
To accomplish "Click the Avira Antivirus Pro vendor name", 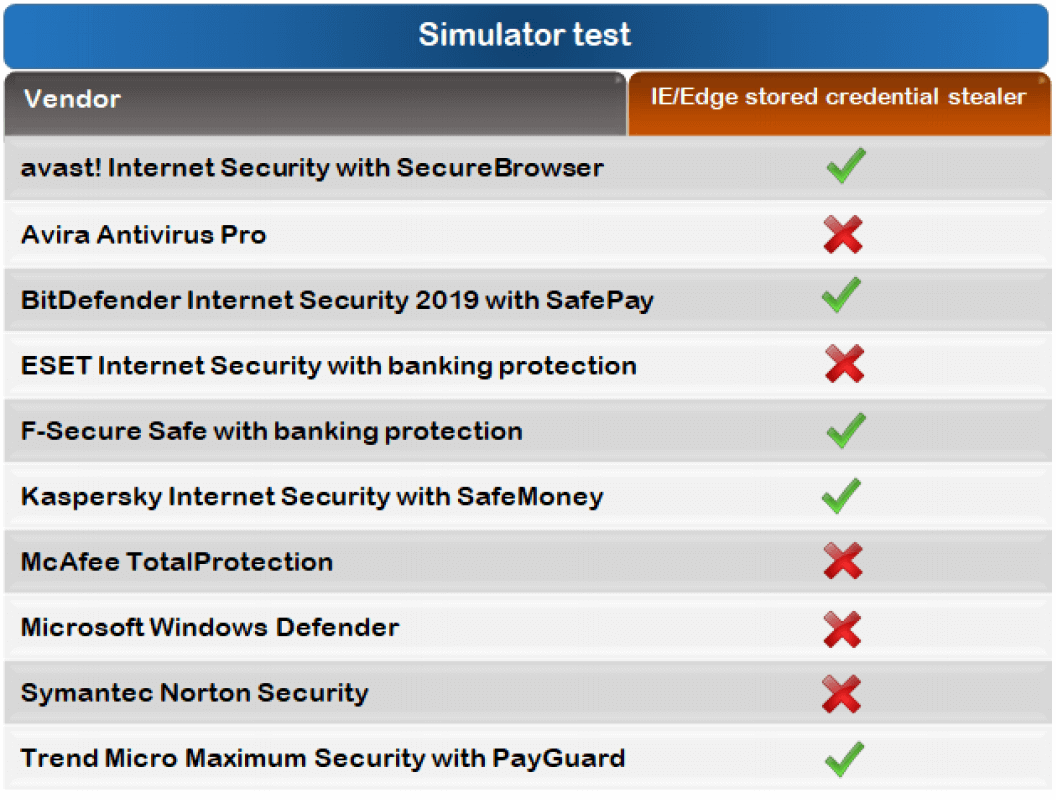I will point(144,235).
